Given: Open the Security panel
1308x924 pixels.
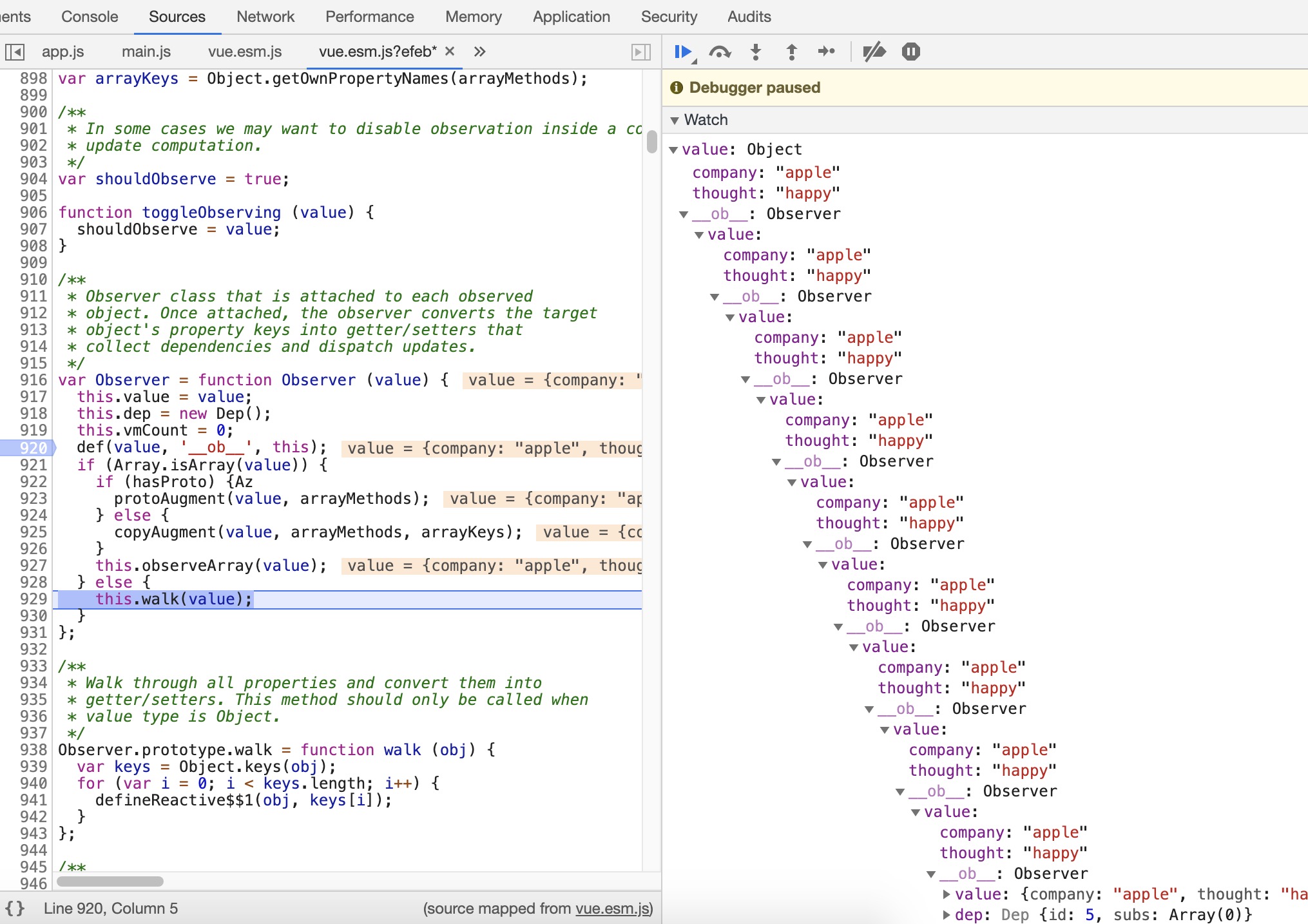Looking at the screenshot, I should click(669, 17).
